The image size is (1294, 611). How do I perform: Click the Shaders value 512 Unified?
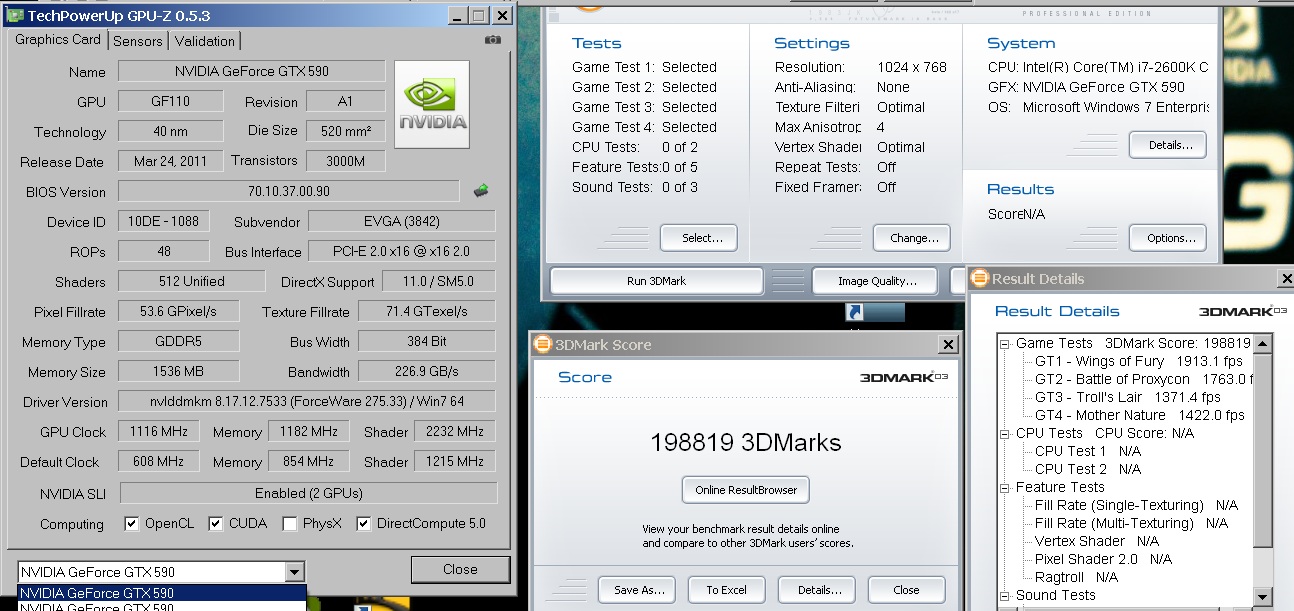pos(191,281)
